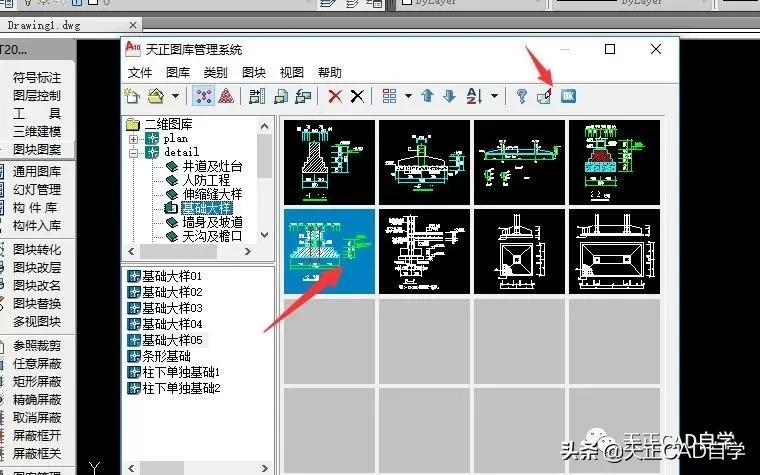Click the tree scrollbar up arrow
Viewport: 760px width, 475px height.
[x=264, y=127]
